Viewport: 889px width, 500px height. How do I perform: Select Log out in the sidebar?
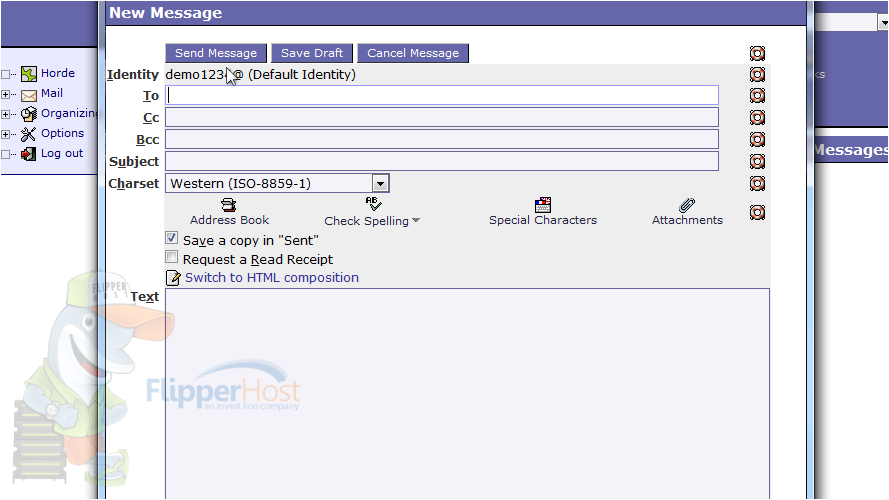pos(62,153)
